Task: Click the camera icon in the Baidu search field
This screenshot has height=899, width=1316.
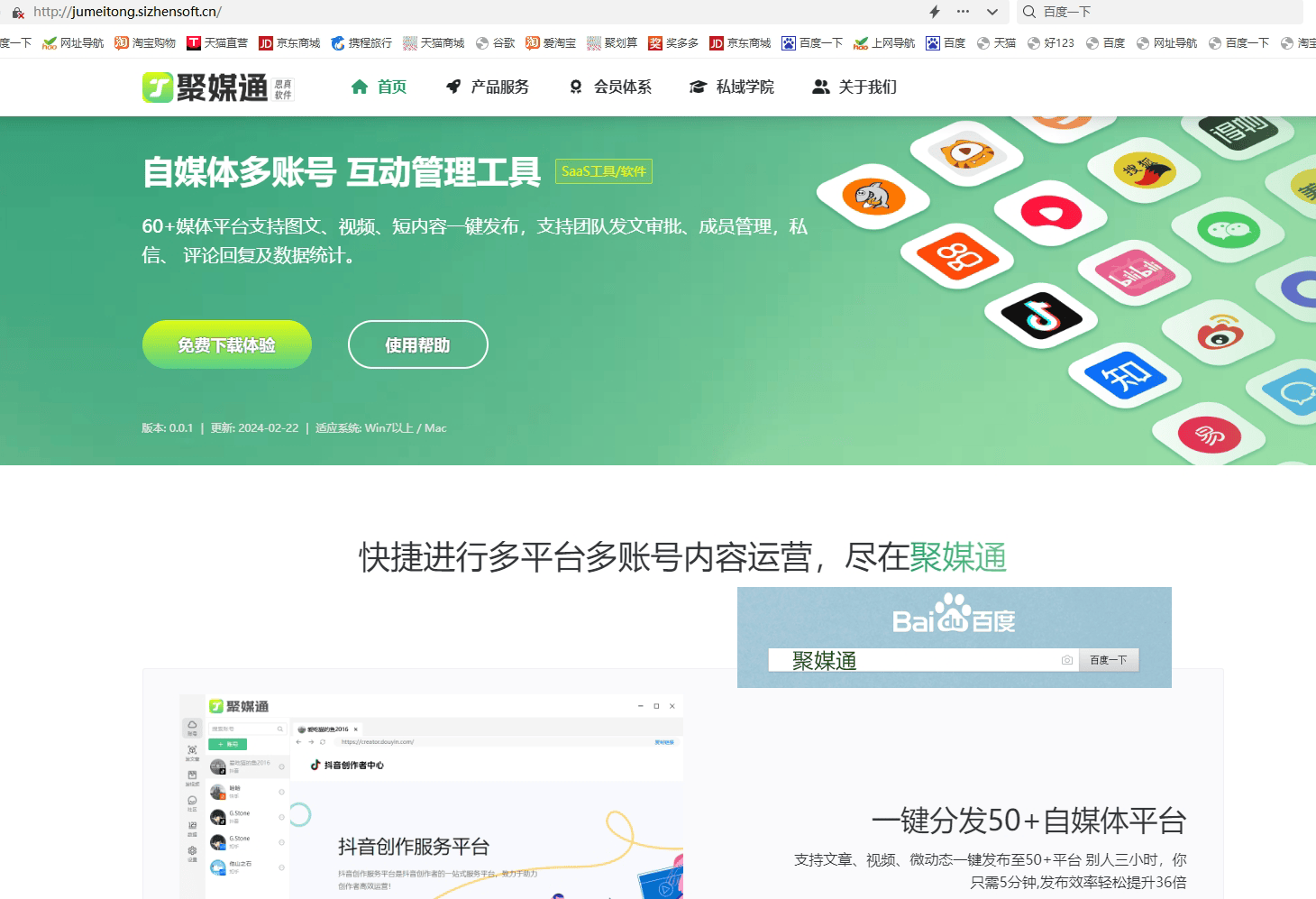Action: click(1067, 660)
